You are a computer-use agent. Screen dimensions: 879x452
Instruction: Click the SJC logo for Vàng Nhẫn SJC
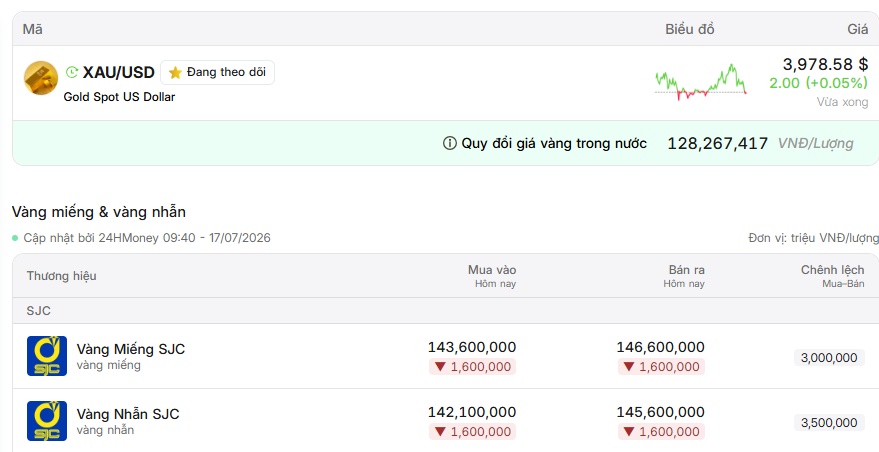[47, 421]
